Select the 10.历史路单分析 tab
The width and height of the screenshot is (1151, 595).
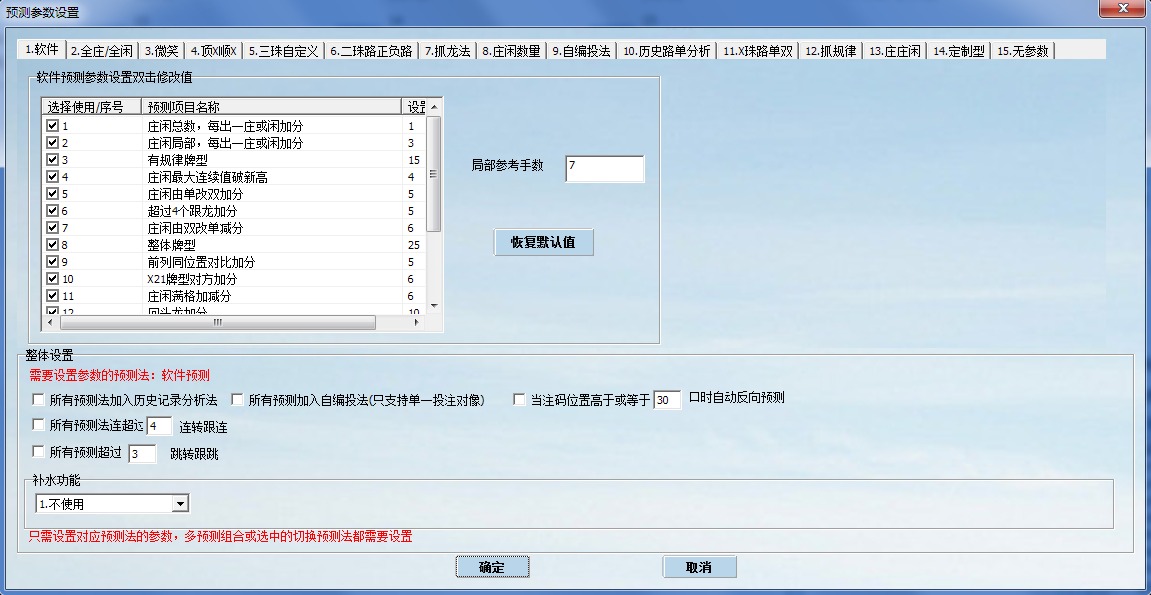[666, 51]
